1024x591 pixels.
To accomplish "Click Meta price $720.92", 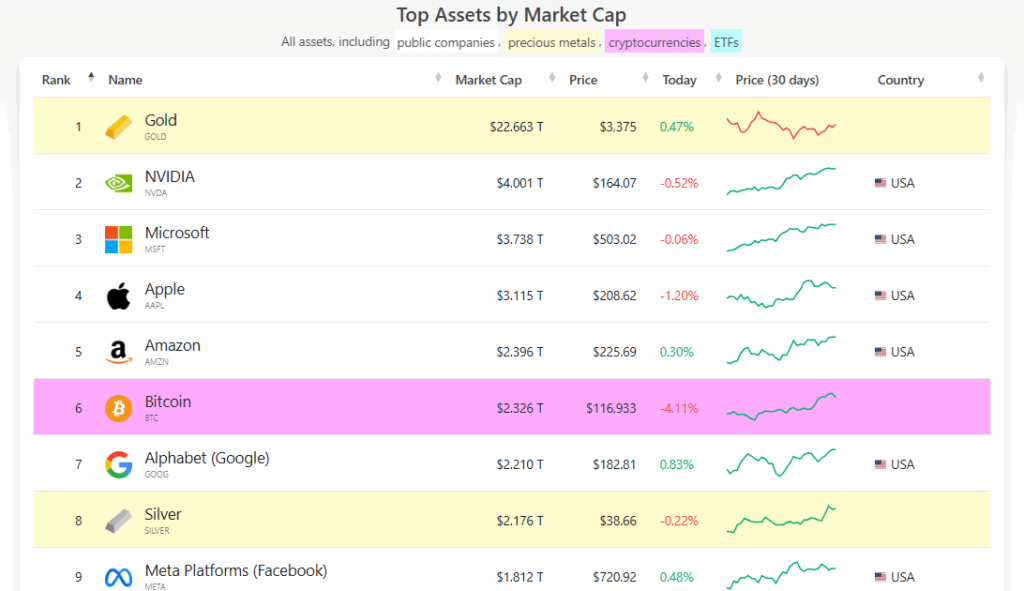I will pyautogui.click(x=615, y=577).
